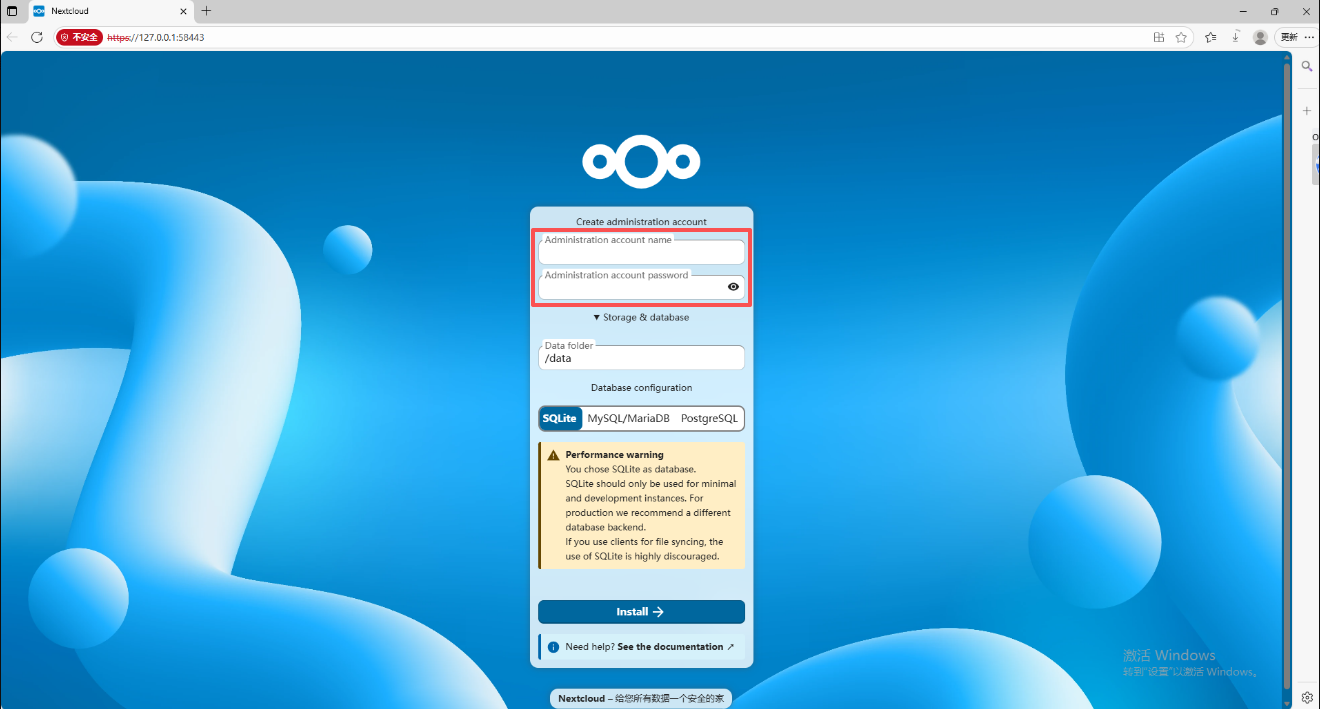Toggle password visibility eye icon
The width and height of the screenshot is (1320, 709).
pos(733,287)
